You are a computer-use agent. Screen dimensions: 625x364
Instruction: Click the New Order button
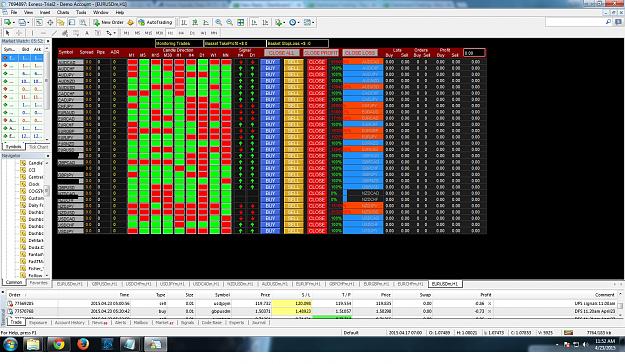click(x=109, y=22)
